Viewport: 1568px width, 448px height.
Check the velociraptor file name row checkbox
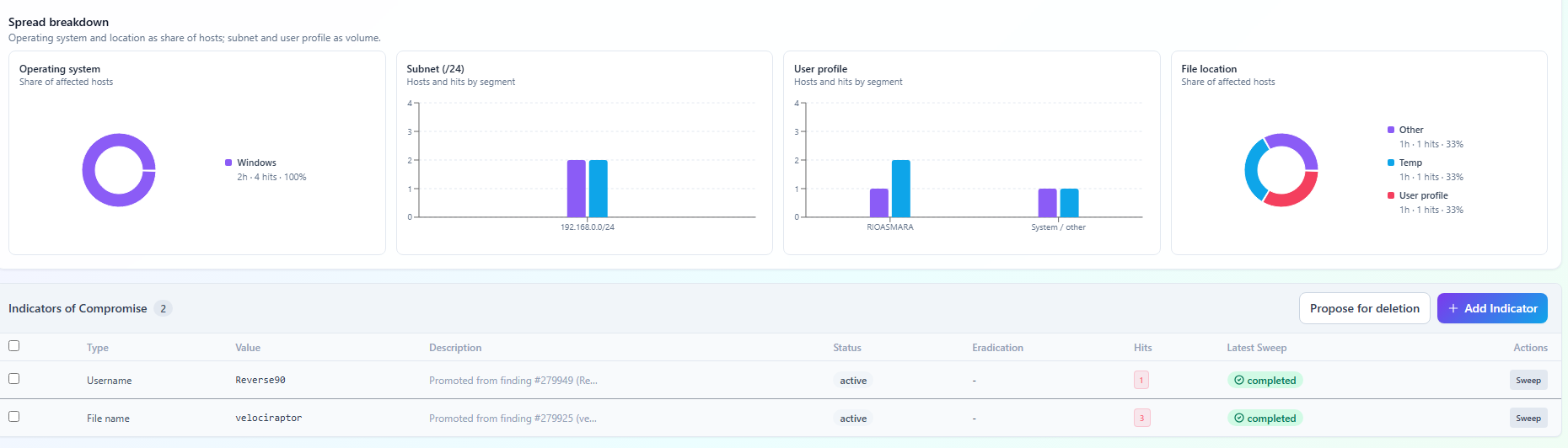[13, 417]
